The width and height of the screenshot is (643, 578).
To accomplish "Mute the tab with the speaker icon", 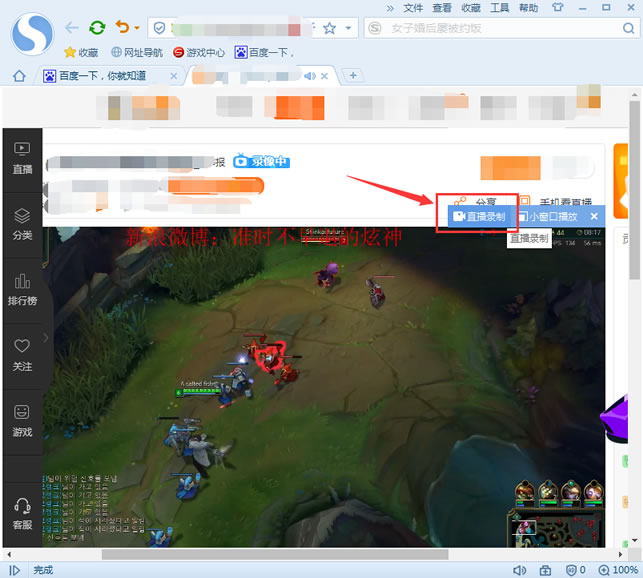I will [310, 76].
